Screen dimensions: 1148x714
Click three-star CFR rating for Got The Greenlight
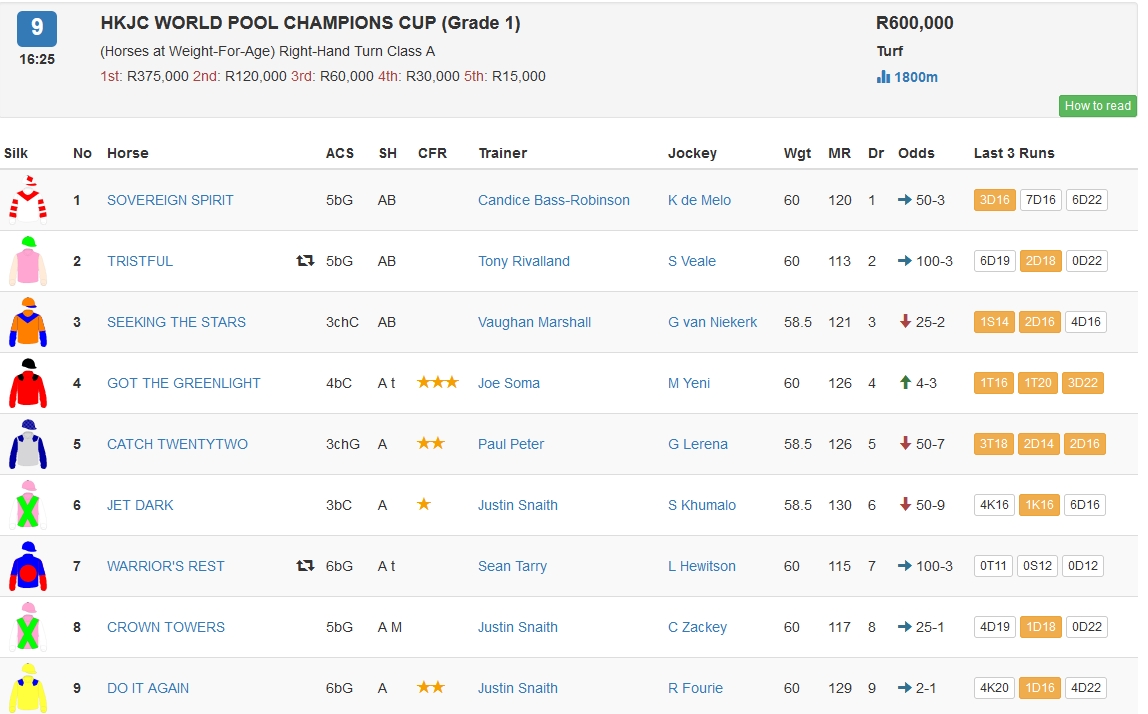[x=437, y=382]
